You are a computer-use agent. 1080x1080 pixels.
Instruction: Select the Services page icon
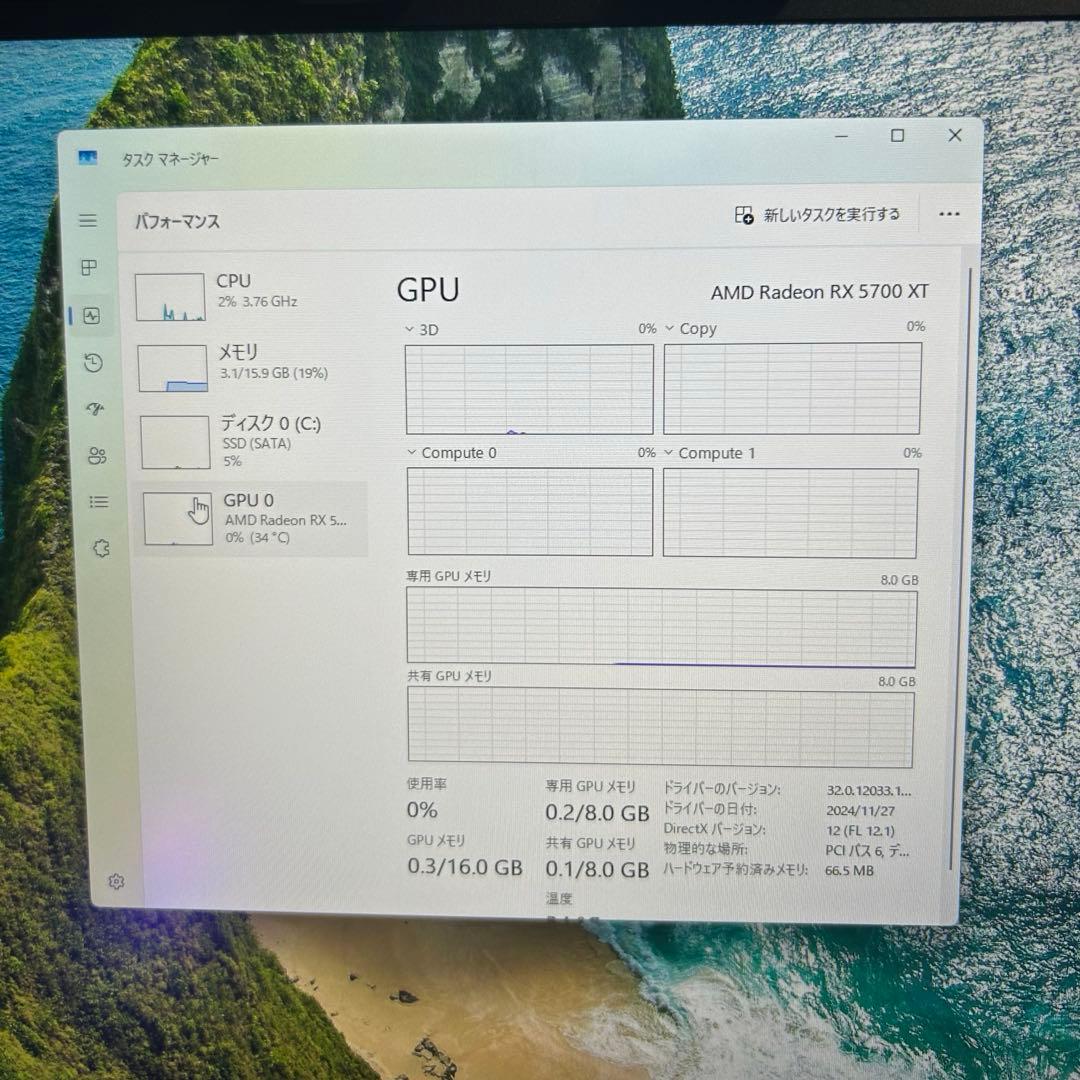[x=99, y=548]
